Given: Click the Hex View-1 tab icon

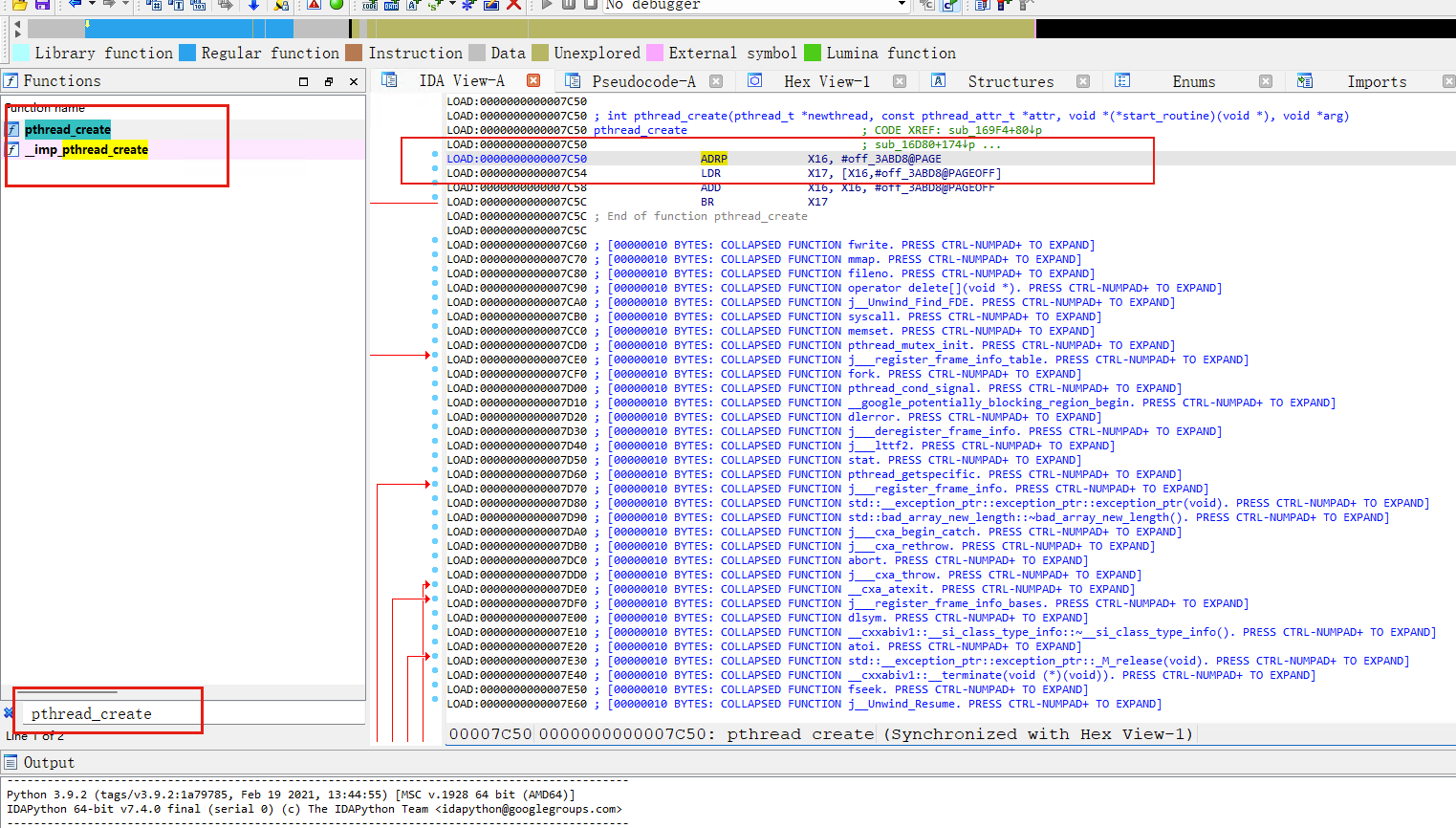Looking at the screenshot, I should point(755,81).
